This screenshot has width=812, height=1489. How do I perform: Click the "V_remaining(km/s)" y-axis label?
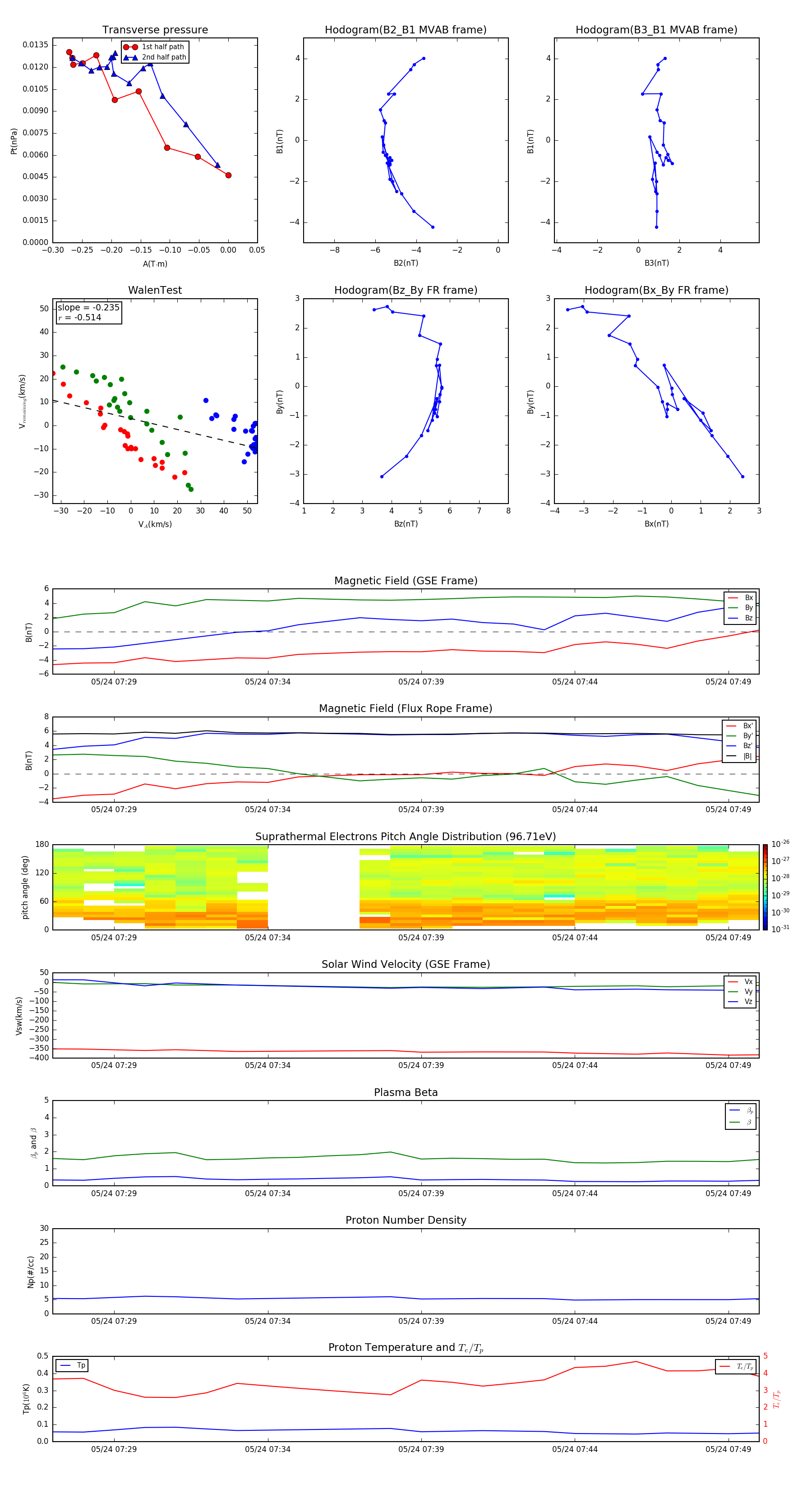click(23, 401)
